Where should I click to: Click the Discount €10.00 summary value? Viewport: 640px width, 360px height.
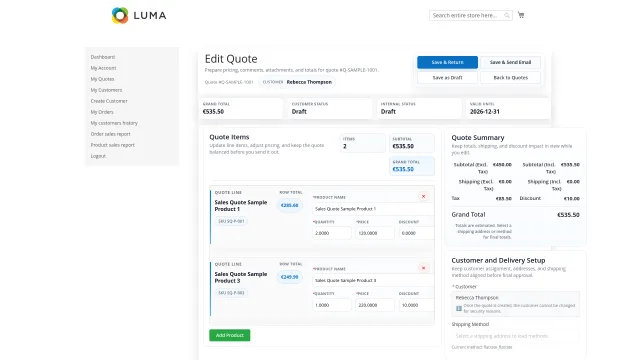[x=571, y=199]
